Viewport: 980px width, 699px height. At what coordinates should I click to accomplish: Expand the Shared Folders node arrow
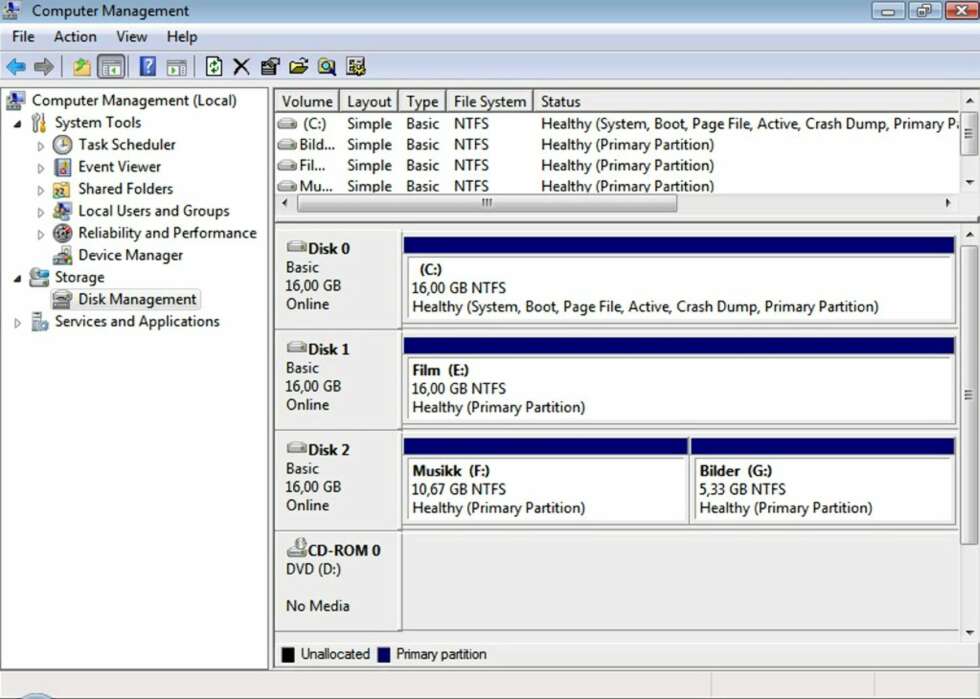(41, 190)
